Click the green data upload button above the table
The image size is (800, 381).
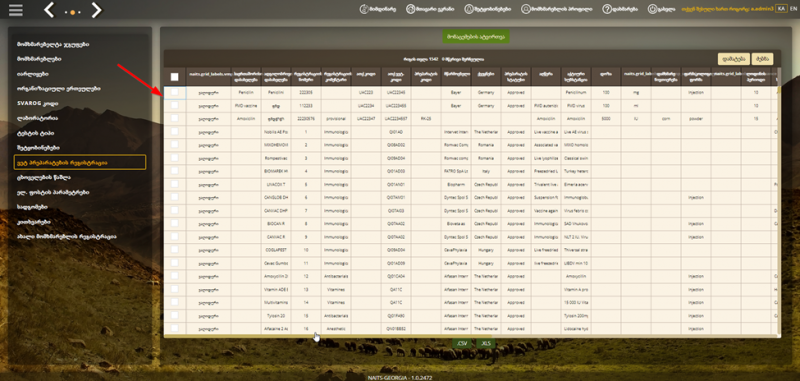click(x=476, y=37)
